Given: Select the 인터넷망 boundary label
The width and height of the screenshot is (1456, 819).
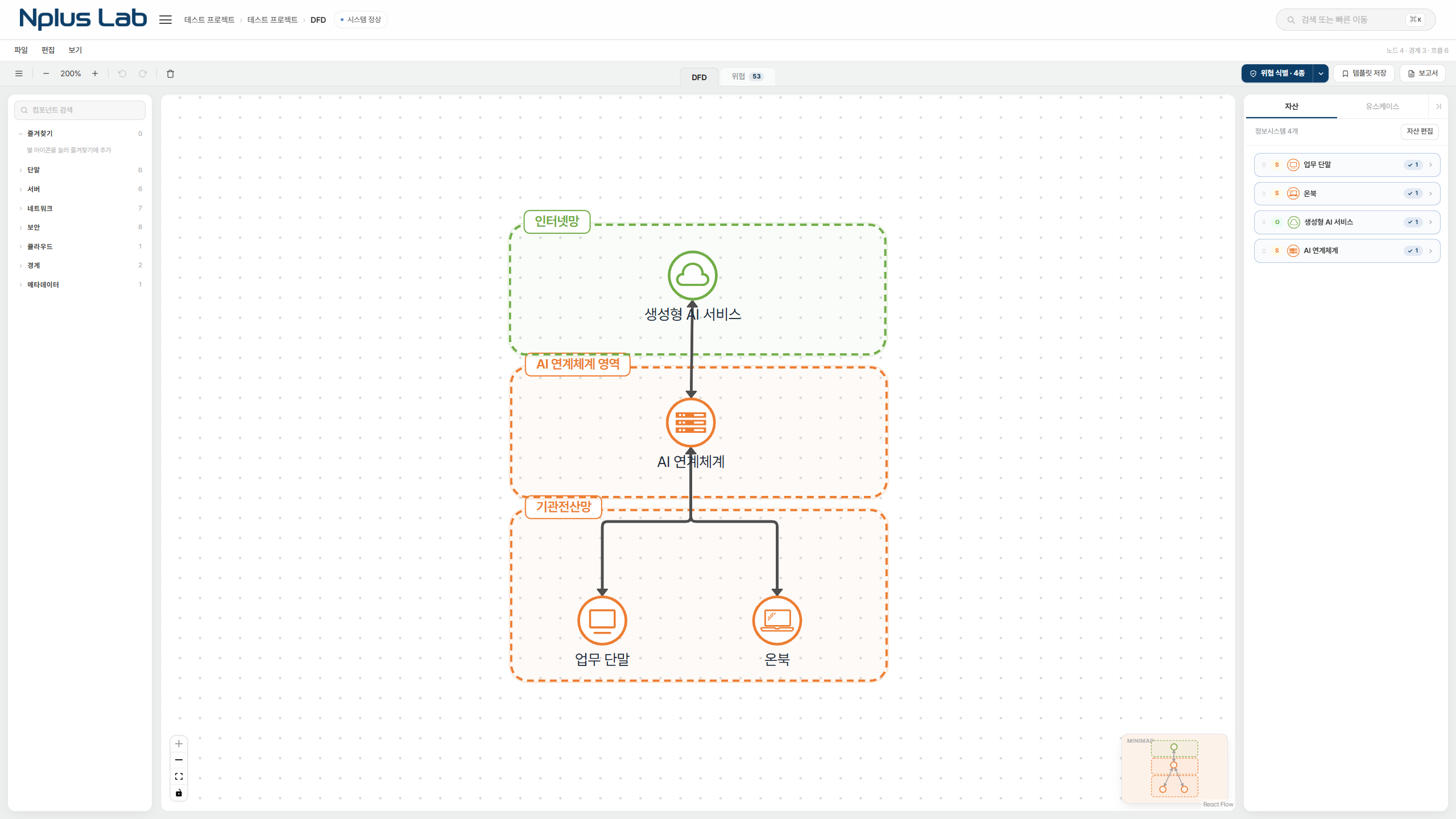Looking at the screenshot, I should 557,221.
